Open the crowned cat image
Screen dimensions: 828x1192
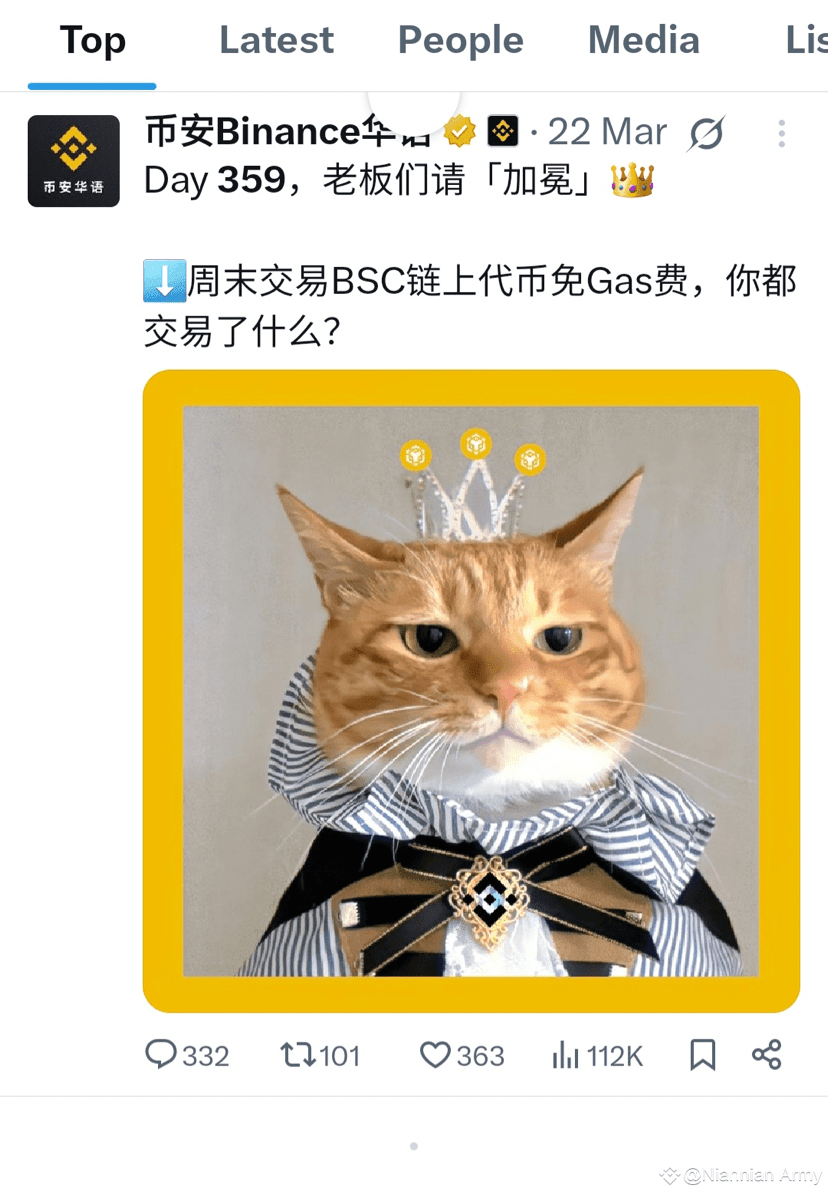(x=471, y=691)
